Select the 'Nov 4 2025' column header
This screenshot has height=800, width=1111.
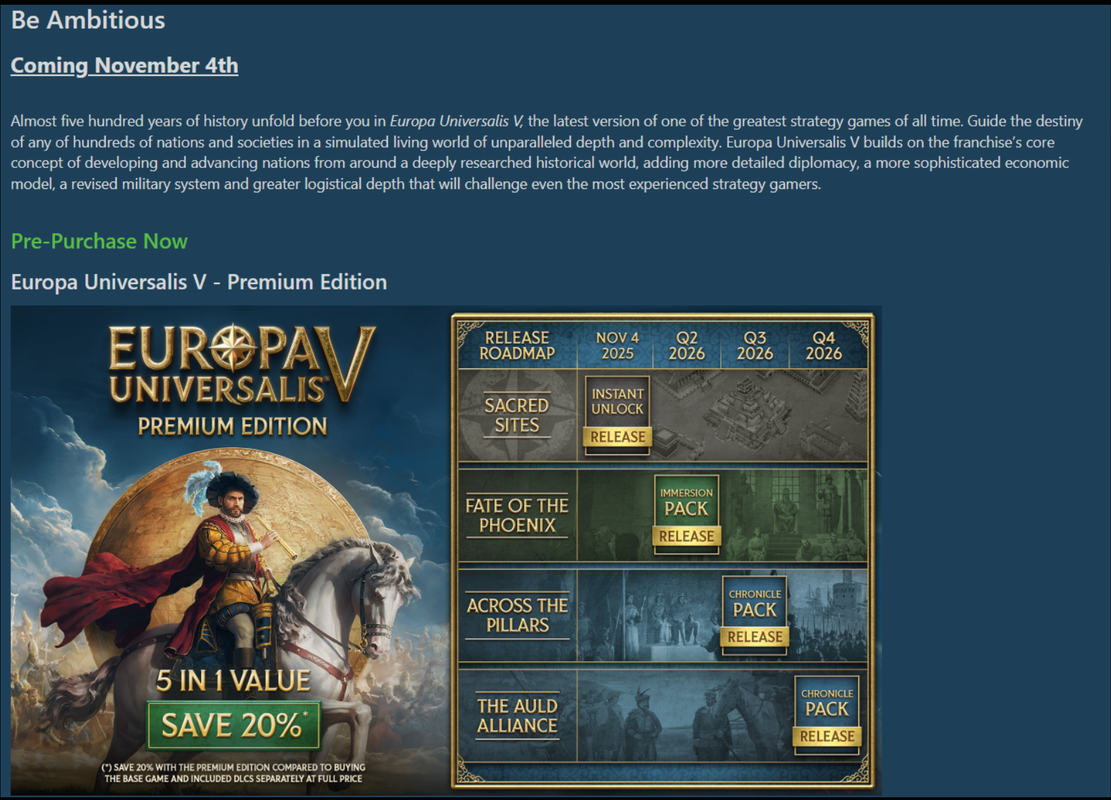coord(617,345)
